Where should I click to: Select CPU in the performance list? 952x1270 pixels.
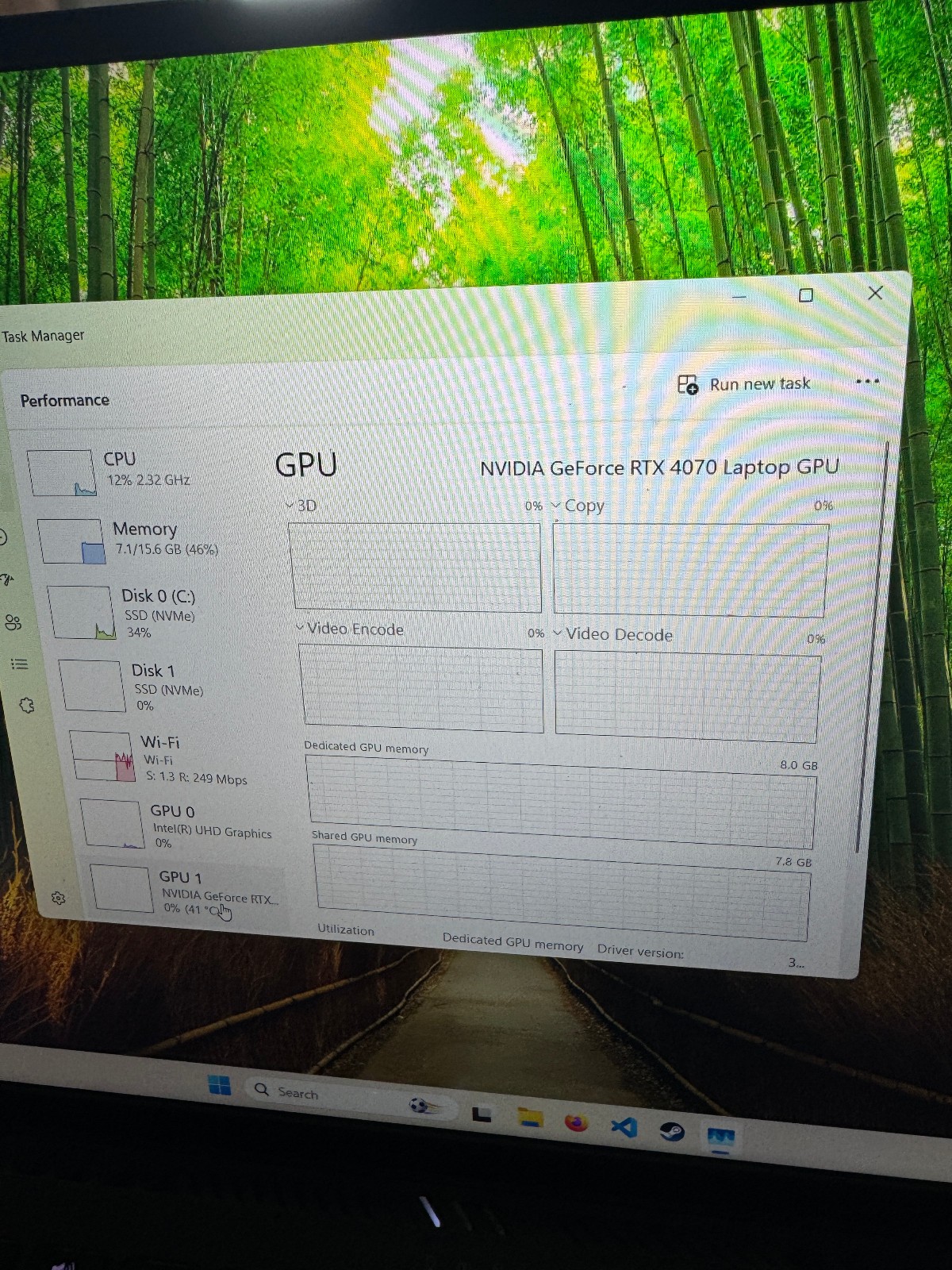147,471
